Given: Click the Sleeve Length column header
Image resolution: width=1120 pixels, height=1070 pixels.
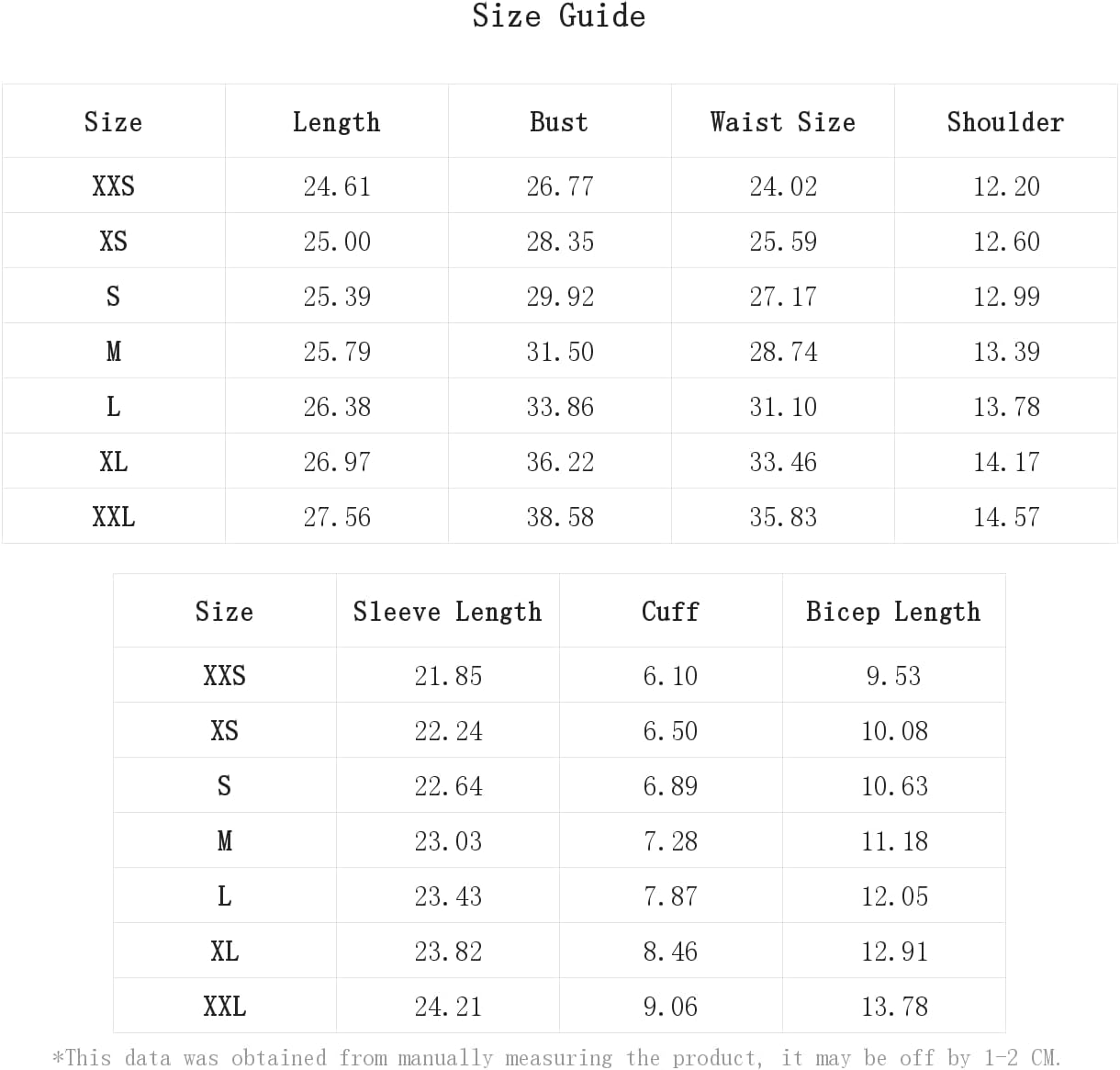Looking at the screenshot, I should (x=447, y=612).
